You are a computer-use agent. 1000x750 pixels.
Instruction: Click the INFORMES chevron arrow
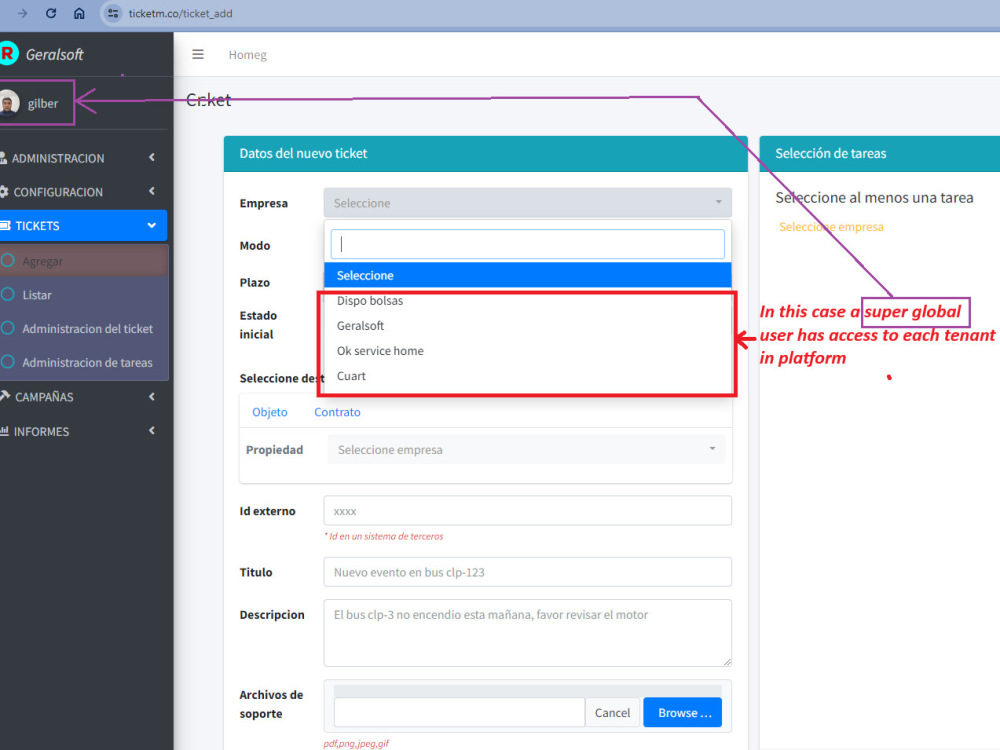click(x=152, y=430)
